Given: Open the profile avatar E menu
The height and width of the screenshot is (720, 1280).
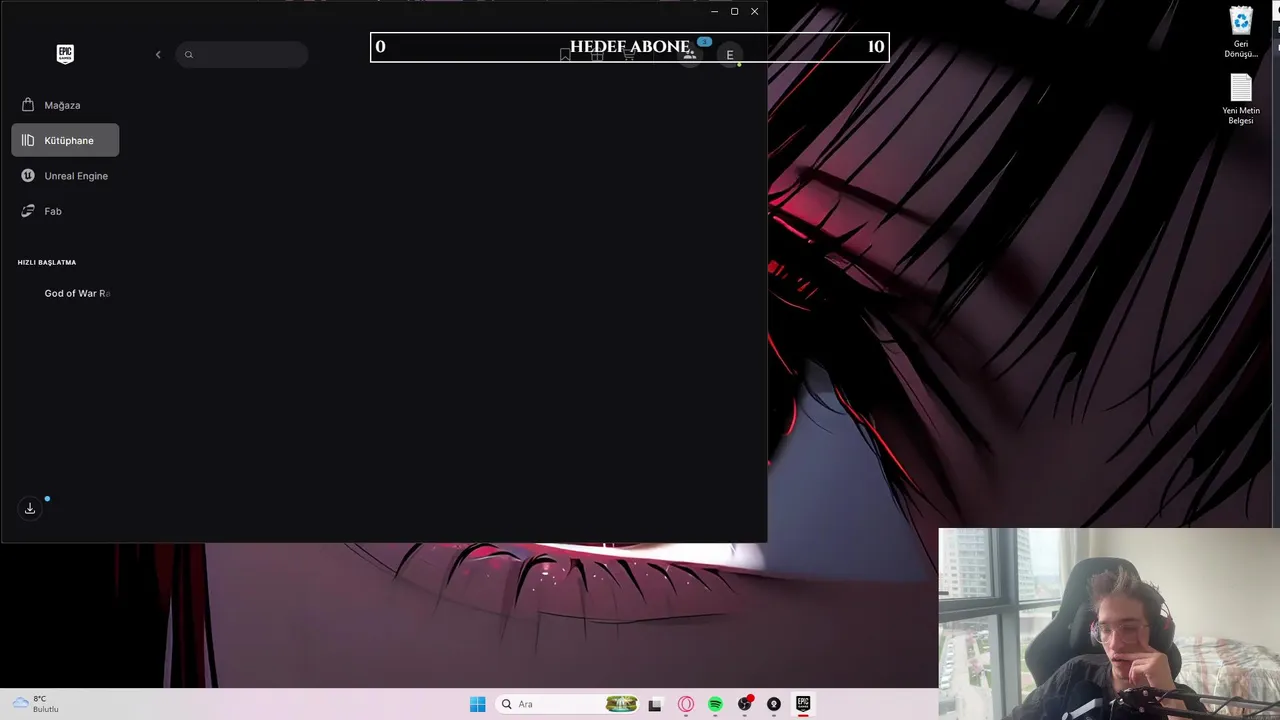Looking at the screenshot, I should 730,55.
